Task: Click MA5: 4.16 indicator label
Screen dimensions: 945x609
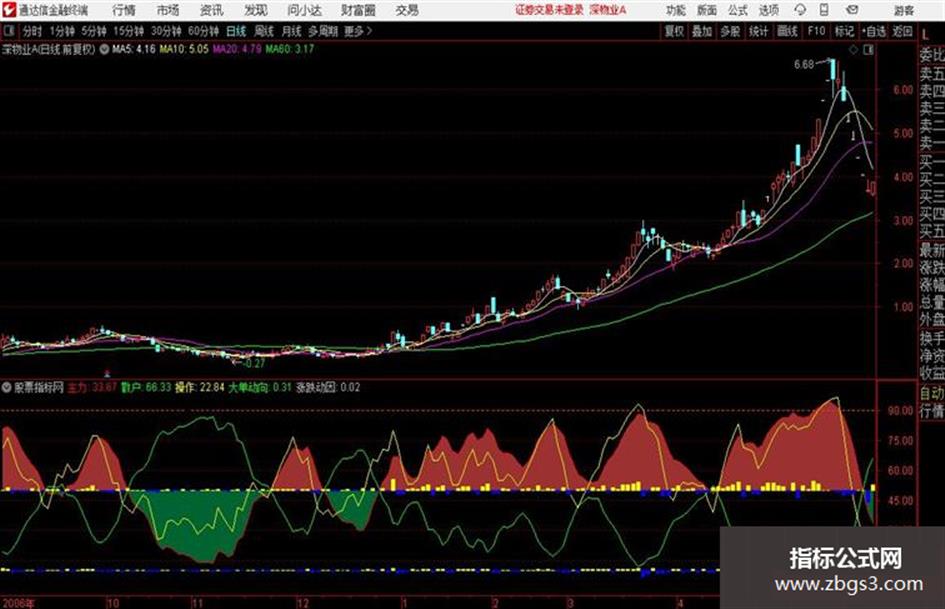Action: pos(133,49)
